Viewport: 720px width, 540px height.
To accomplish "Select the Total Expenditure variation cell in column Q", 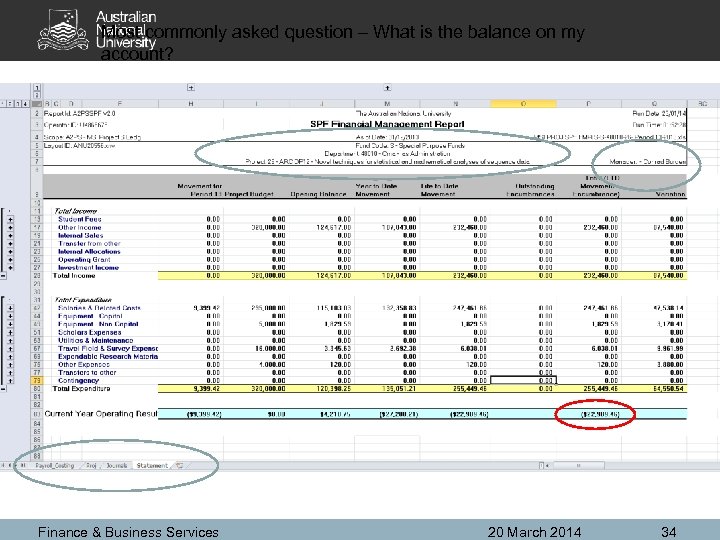I will (x=654, y=389).
